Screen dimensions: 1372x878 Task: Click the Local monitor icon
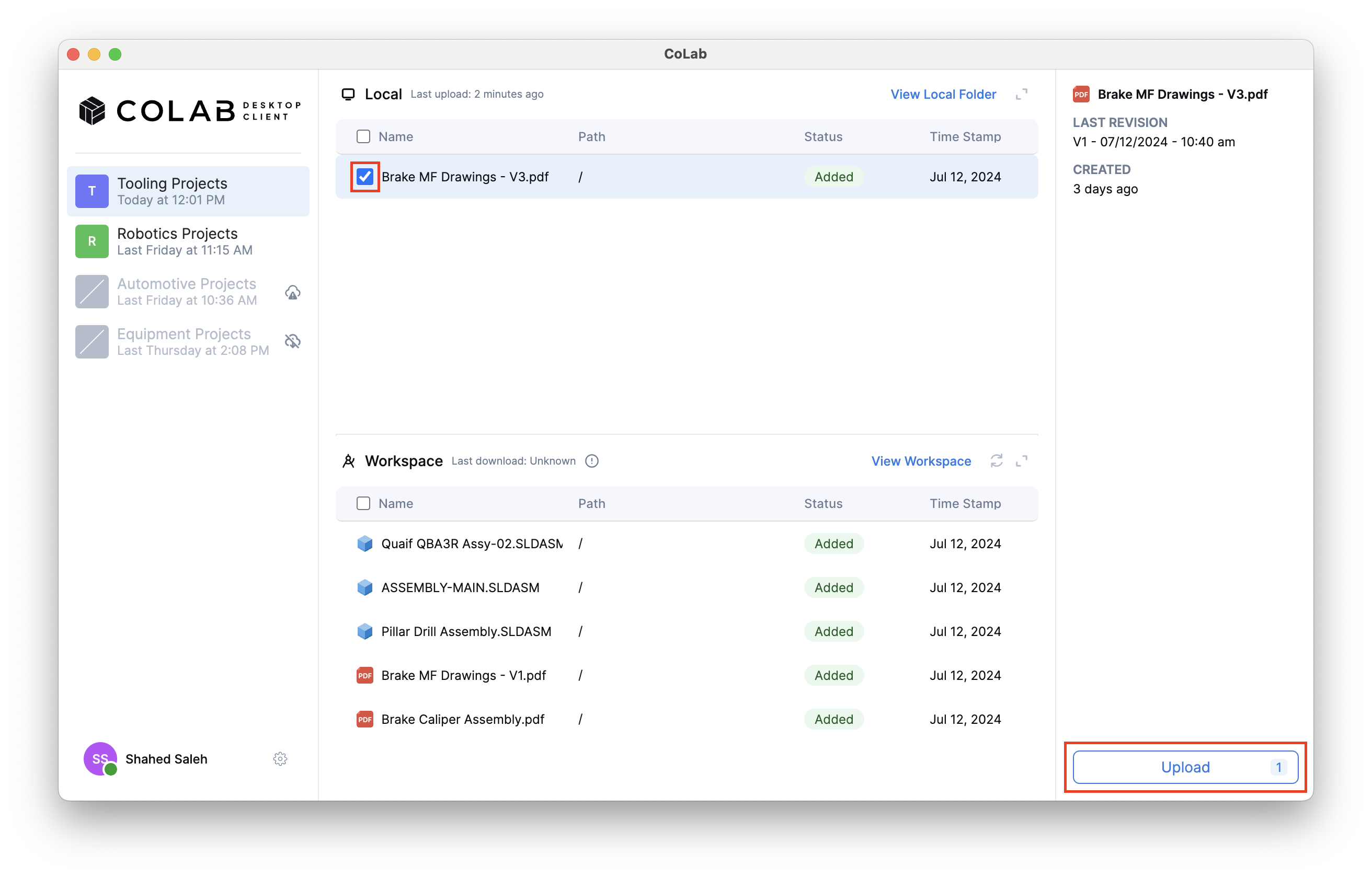click(x=348, y=94)
